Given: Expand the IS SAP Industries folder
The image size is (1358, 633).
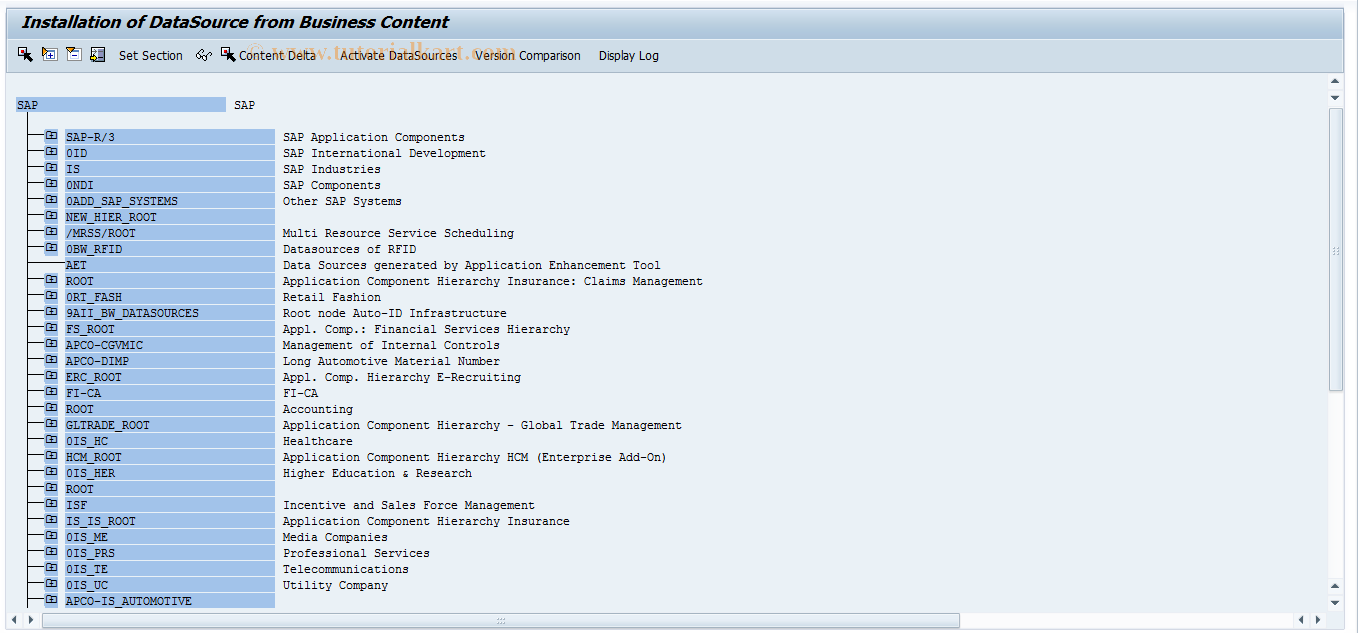Looking at the screenshot, I should [51, 168].
